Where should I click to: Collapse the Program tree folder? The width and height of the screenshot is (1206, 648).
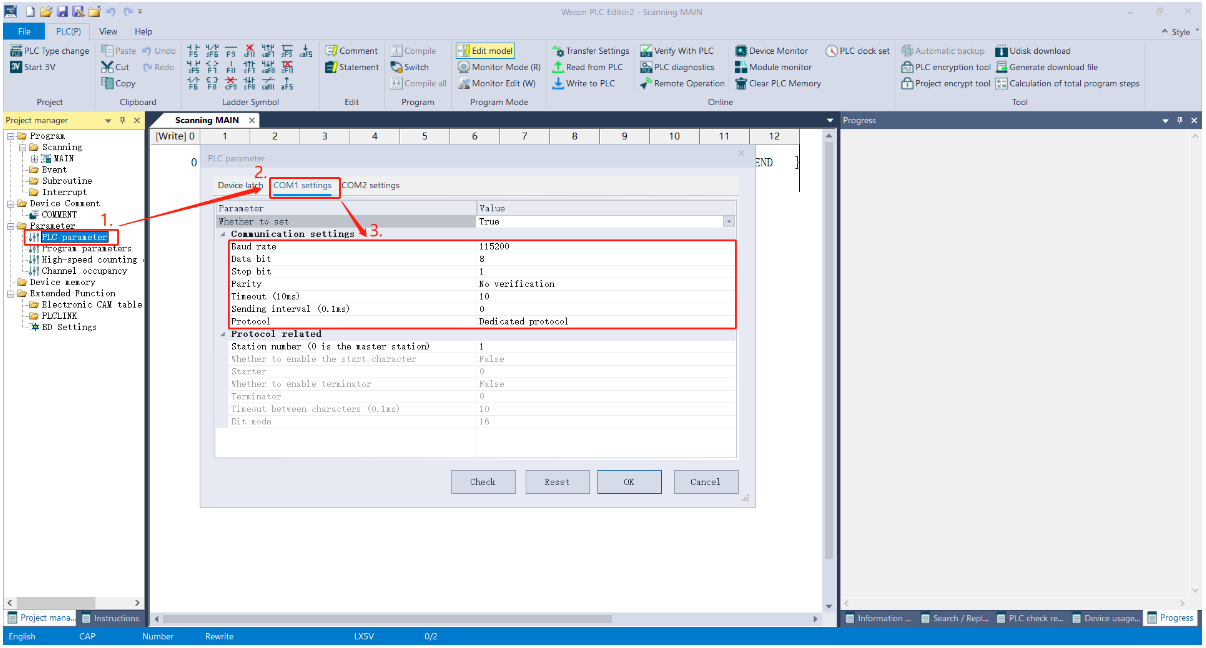(10, 136)
